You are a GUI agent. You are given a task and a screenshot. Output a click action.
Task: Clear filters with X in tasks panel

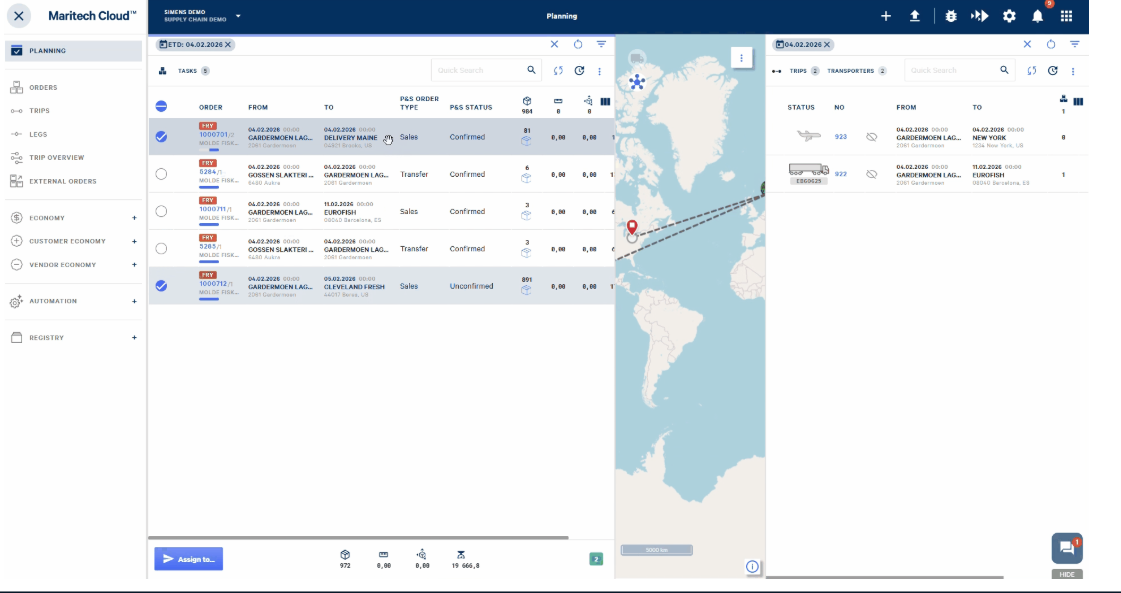(554, 44)
